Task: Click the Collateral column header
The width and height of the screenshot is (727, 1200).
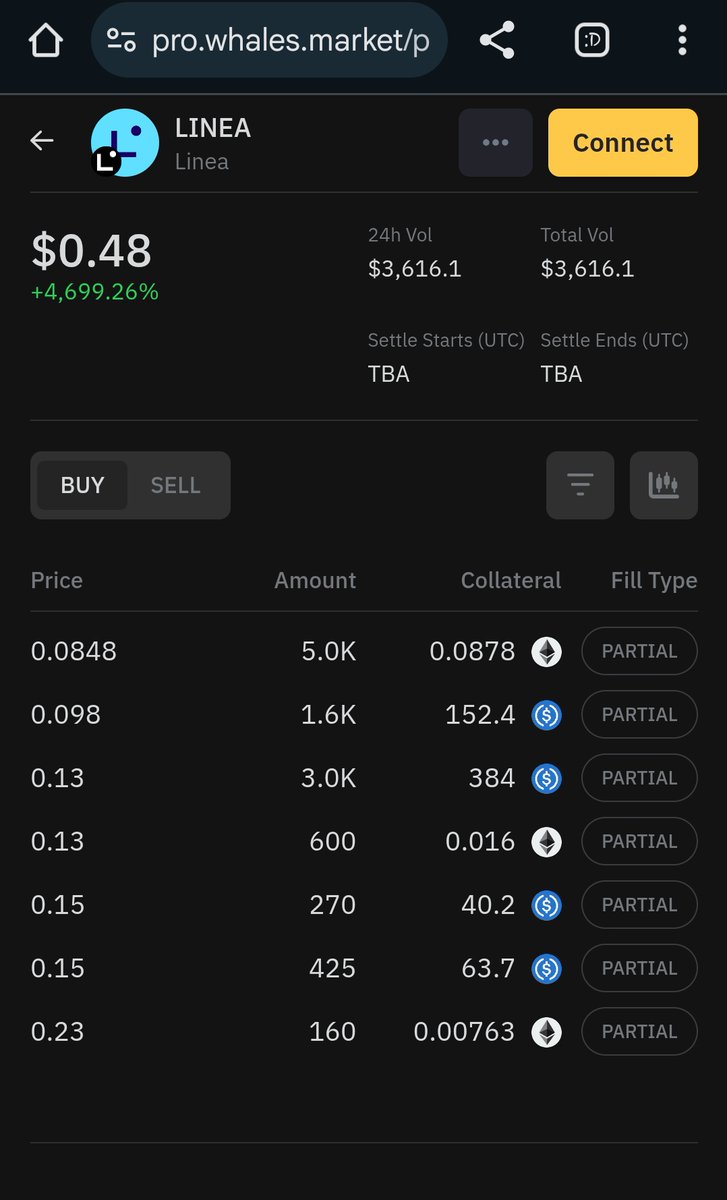Action: (511, 580)
